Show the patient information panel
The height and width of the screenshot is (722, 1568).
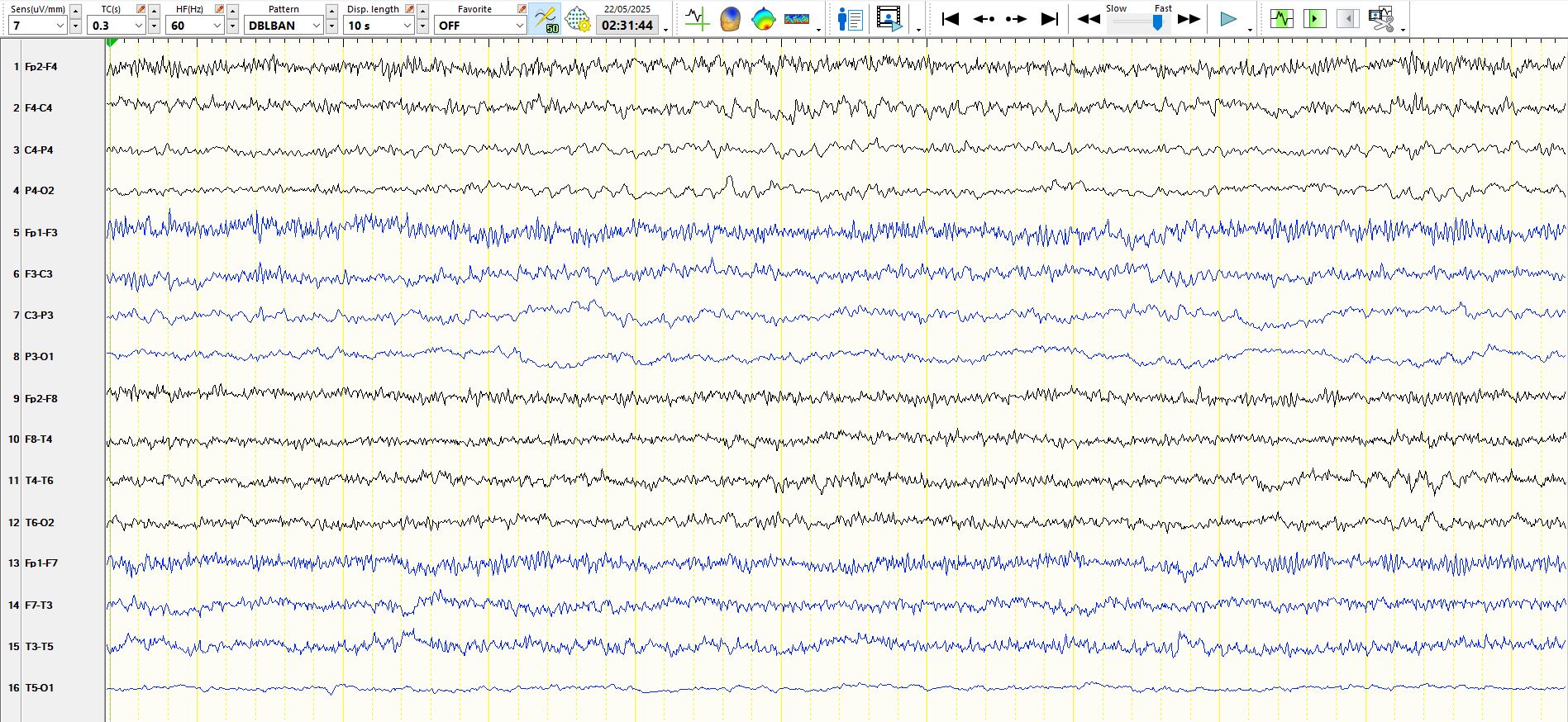pos(850,18)
